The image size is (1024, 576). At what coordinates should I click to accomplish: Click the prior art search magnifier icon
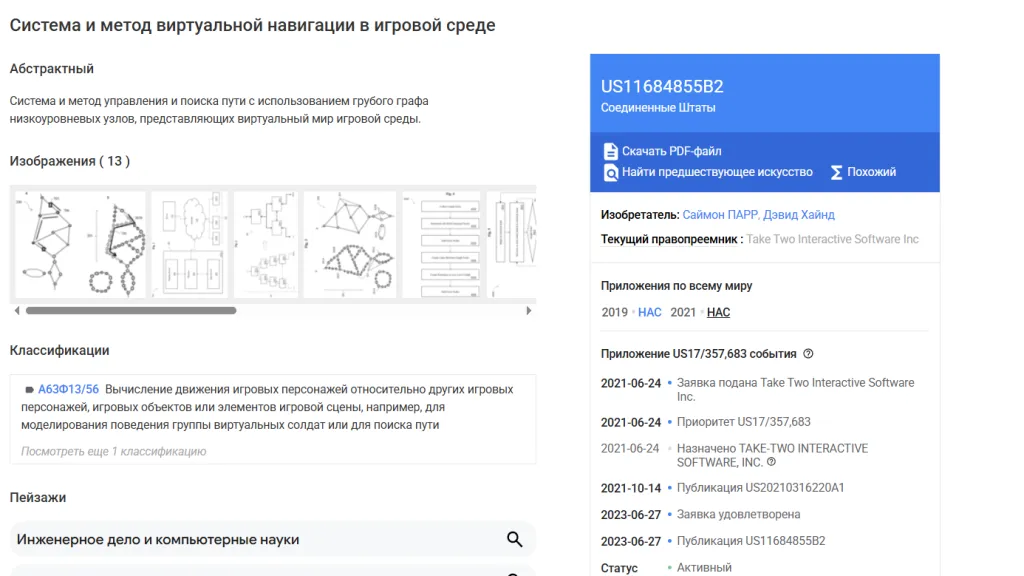tap(610, 173)
